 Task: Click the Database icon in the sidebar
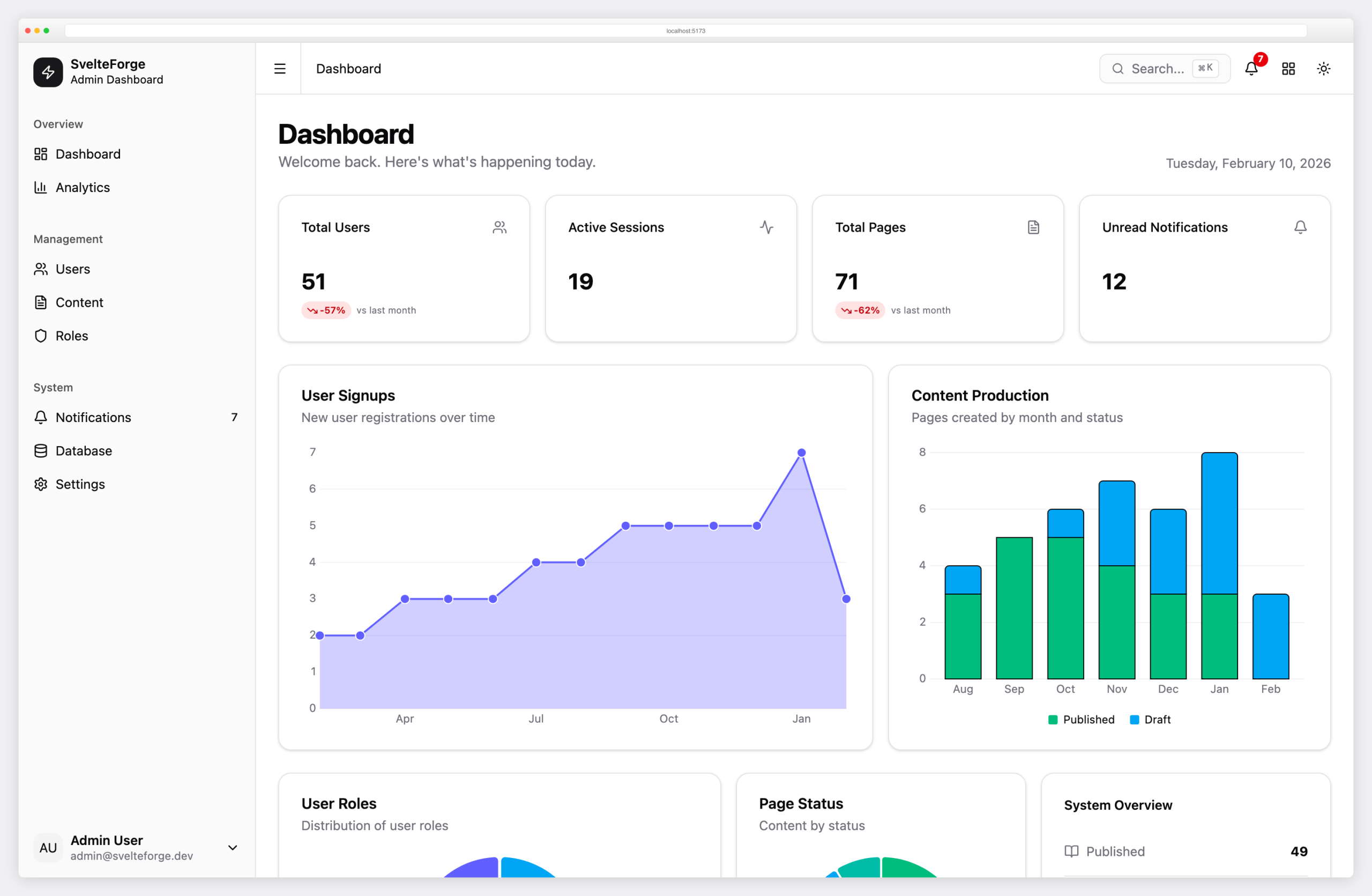click(40, 450)
